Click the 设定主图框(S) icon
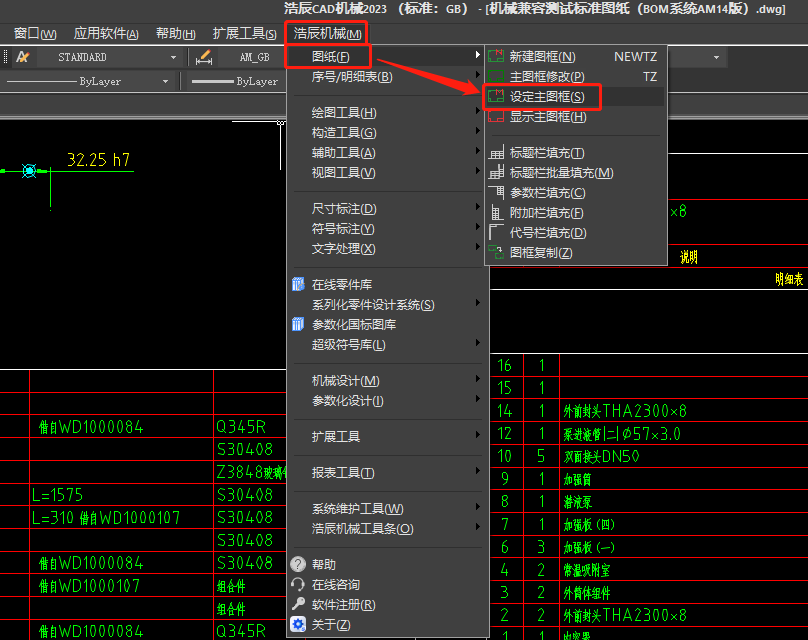 [496, 96]
